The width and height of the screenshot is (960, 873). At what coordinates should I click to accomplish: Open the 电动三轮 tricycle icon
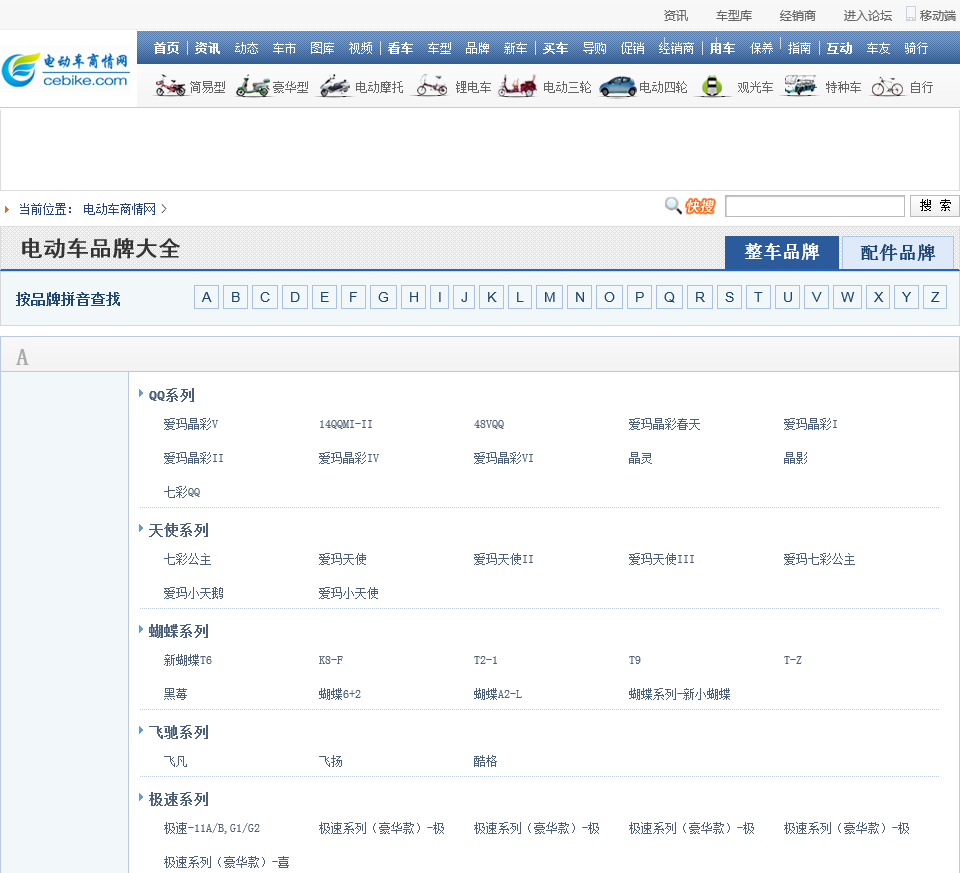click(x=517, y=86)
